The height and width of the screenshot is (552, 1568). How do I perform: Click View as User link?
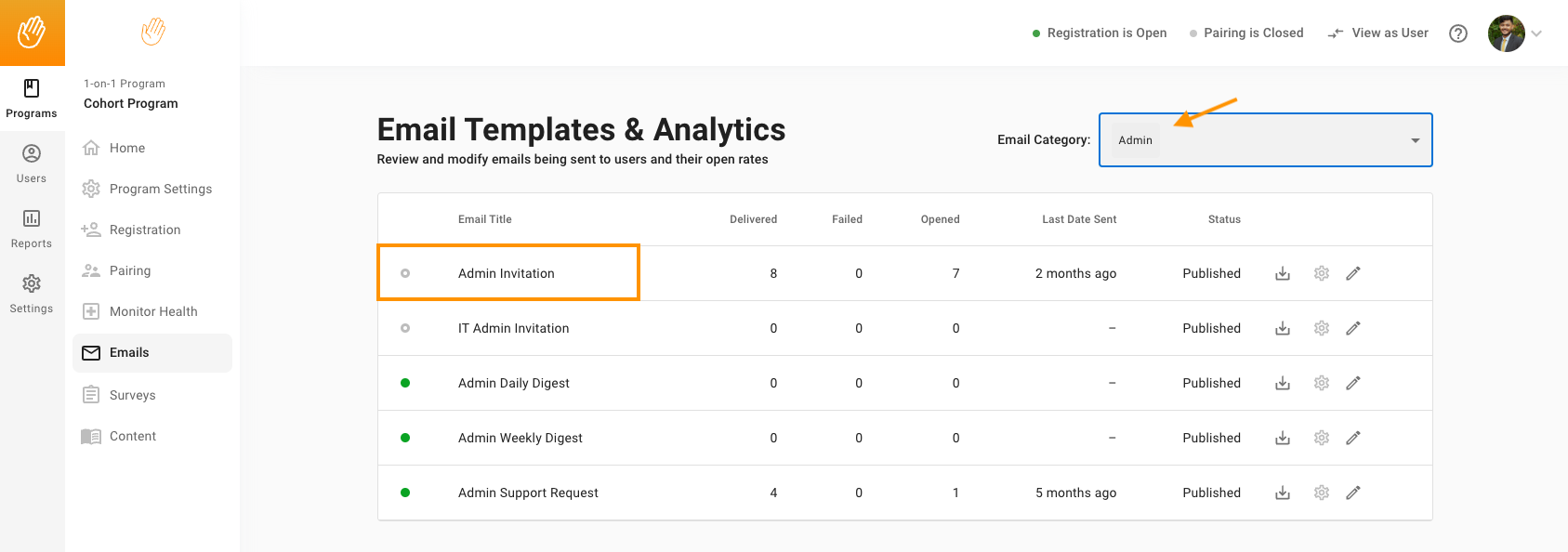click(x=1378, y=33)
